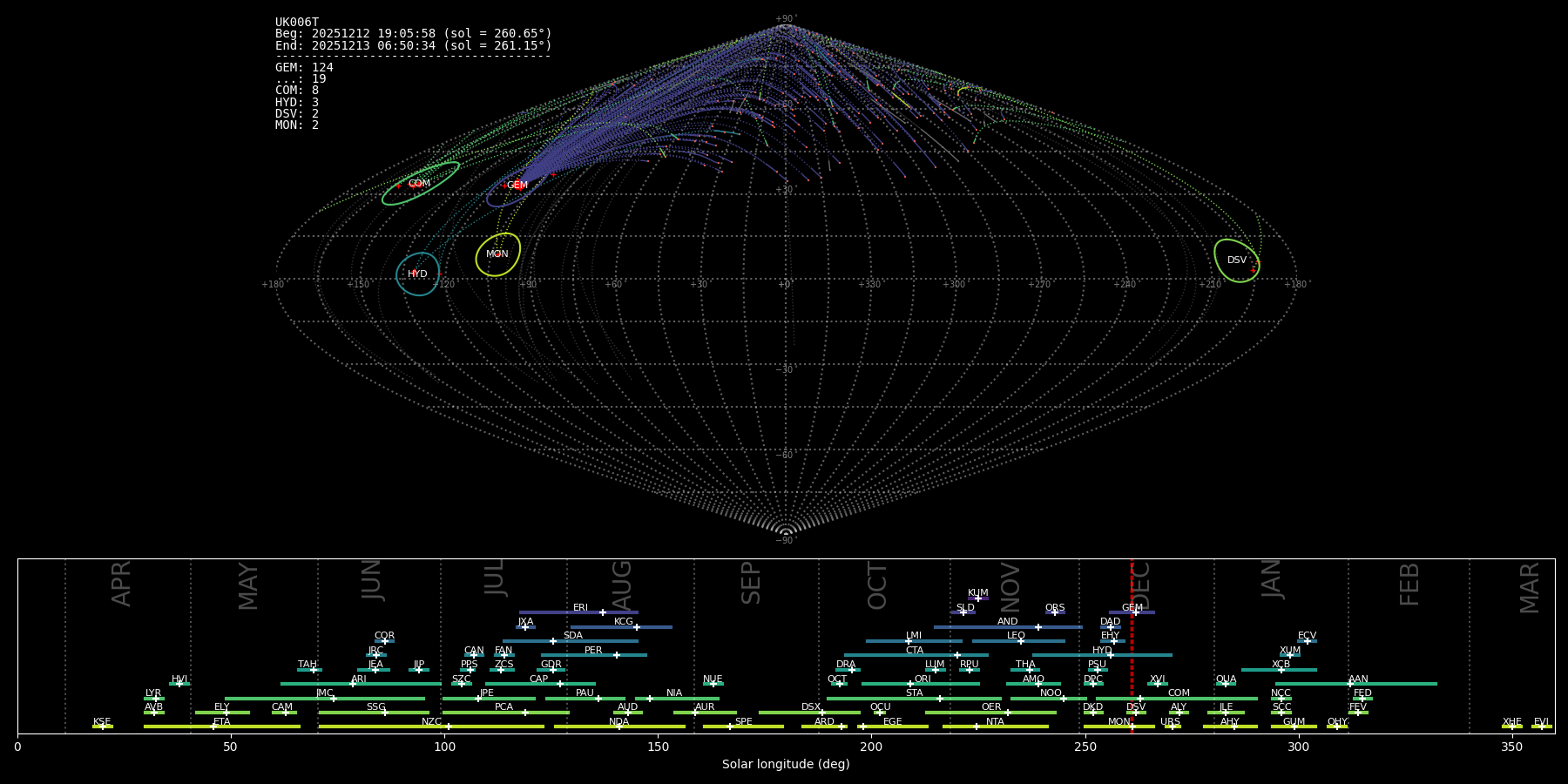Click the MON radiant circle on sky map
The height and width of the screenshot is (784, 1568).
pyautogui.click(x=498, y=254)
